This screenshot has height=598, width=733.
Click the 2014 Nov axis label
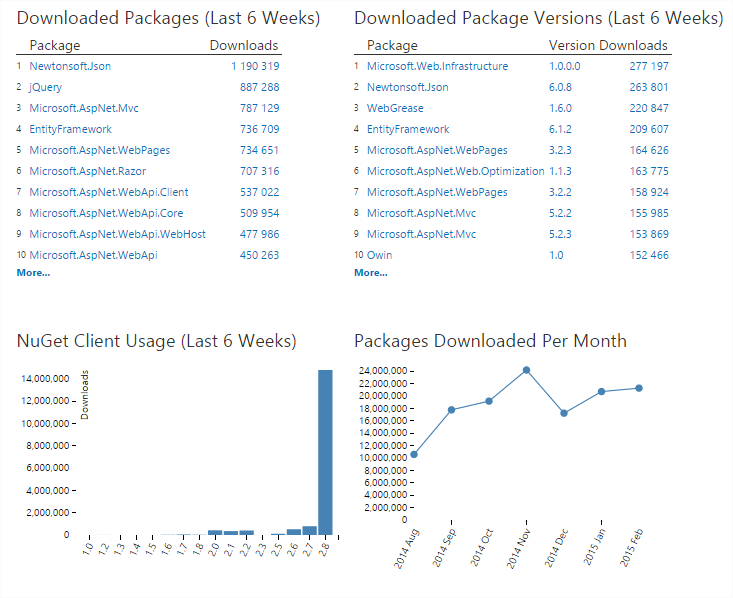click(x=519, y=548)
